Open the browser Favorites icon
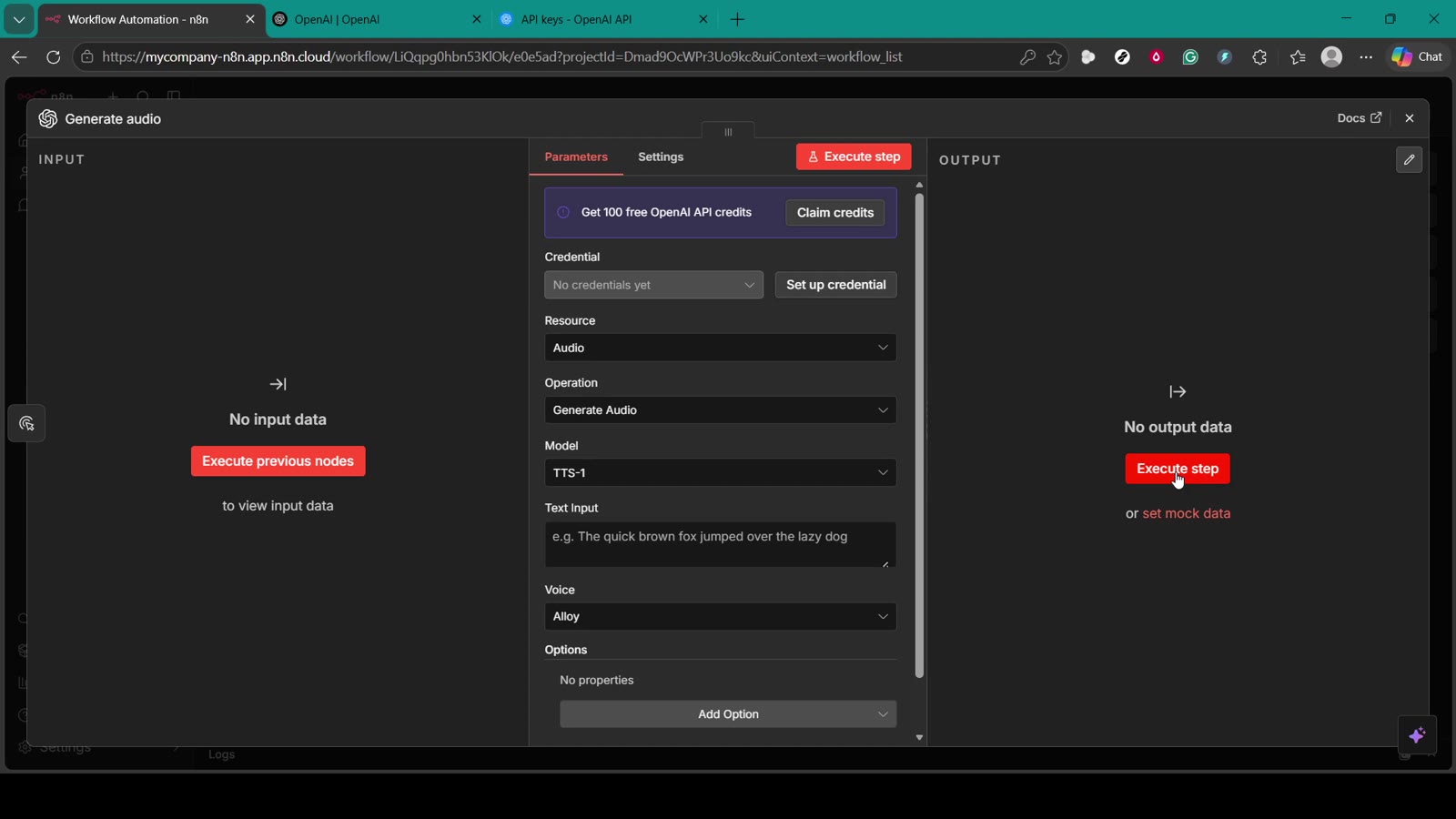 [x=1298, y=57]
